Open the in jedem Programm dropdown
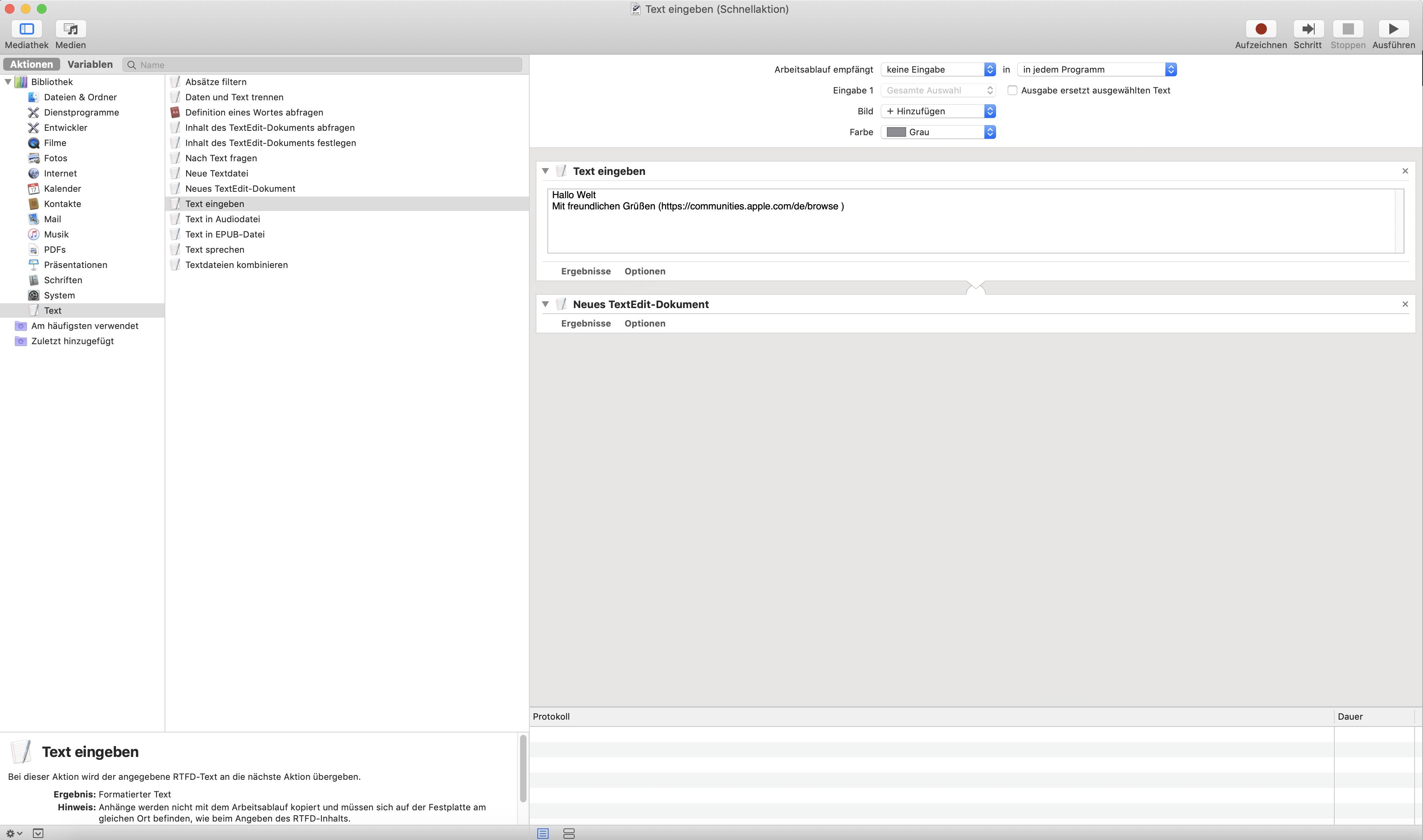This screenshot has width=1423, height=840. click(1096, 70)
